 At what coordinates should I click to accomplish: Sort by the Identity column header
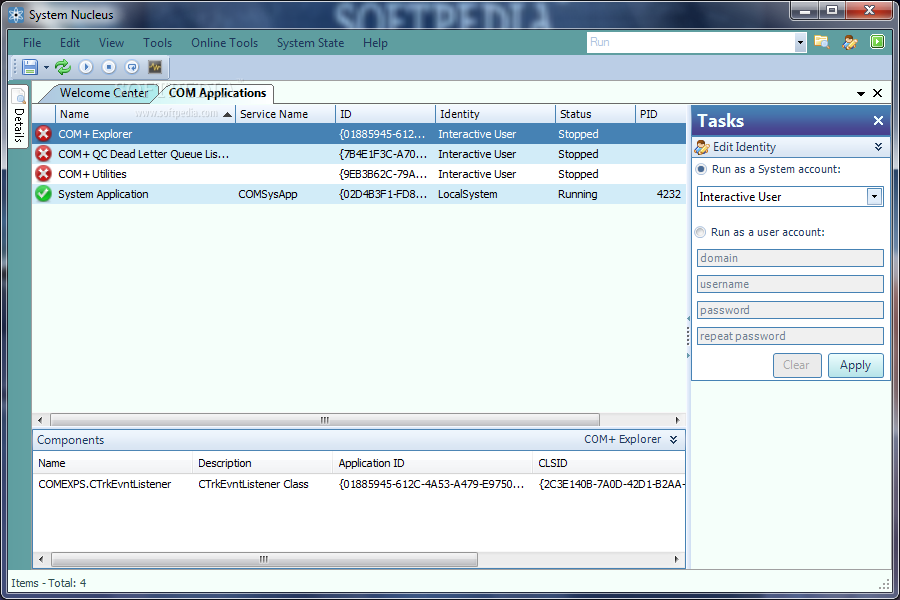pyautogui.click(x=495, y=114)
